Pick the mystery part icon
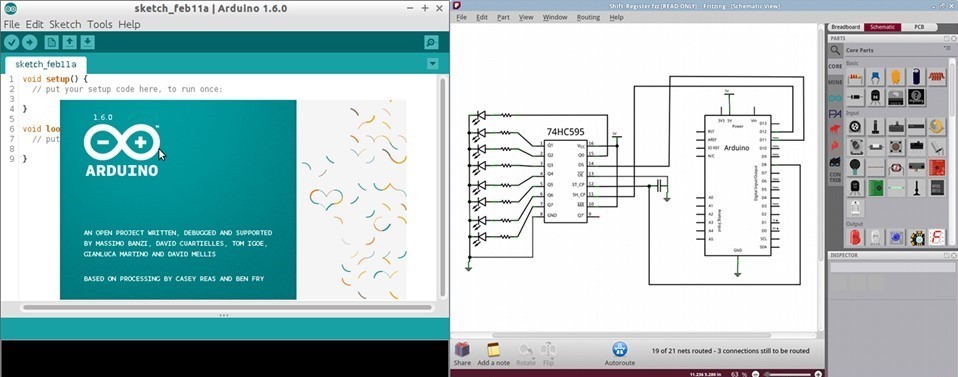This screenshot has height=377, width=958. pyautogui.click(x=916, y=97)
